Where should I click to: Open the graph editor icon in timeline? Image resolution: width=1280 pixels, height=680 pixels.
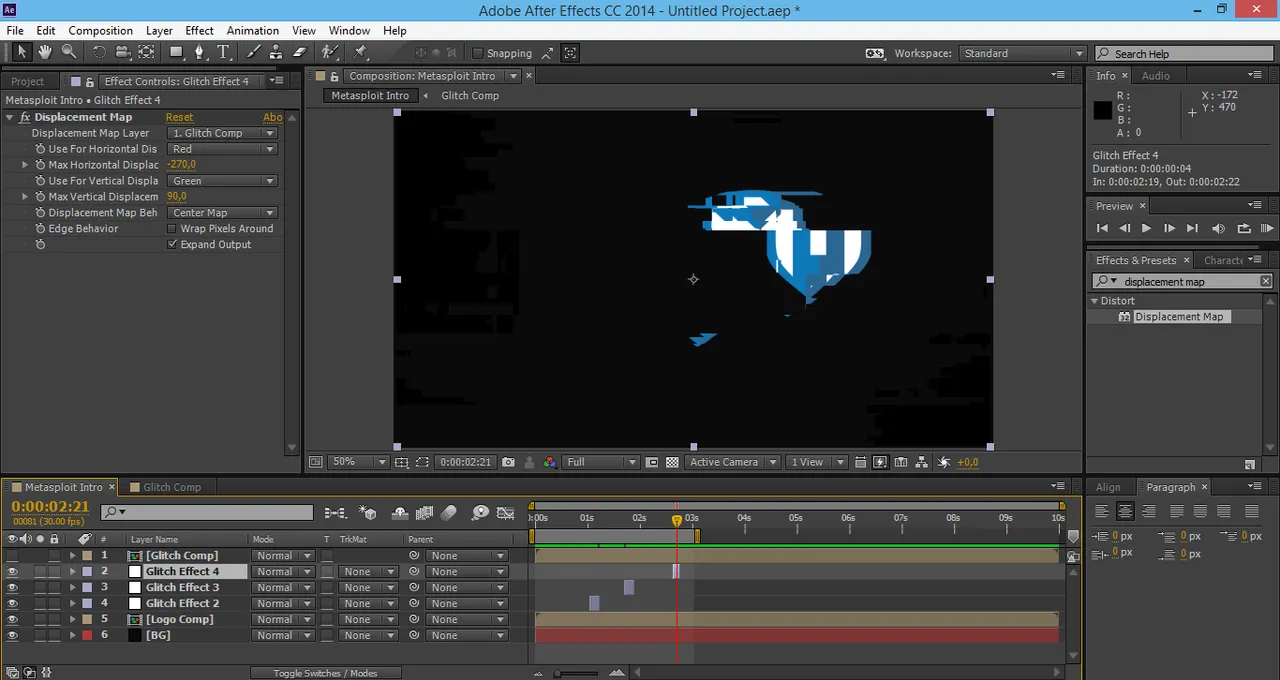click(508, 513)
